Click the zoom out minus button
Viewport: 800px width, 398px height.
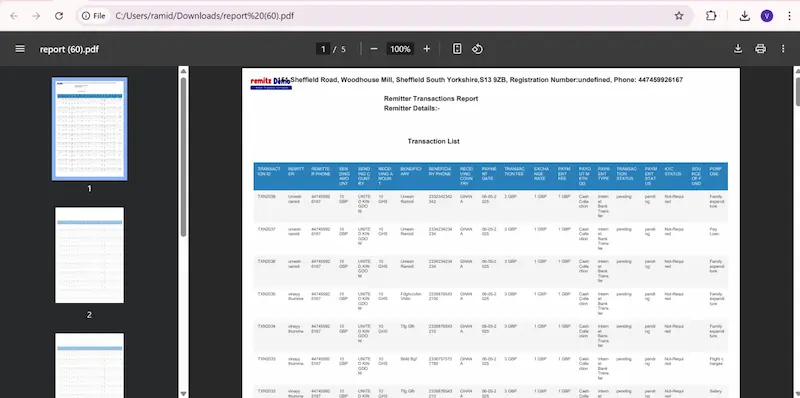coord(374,49)
